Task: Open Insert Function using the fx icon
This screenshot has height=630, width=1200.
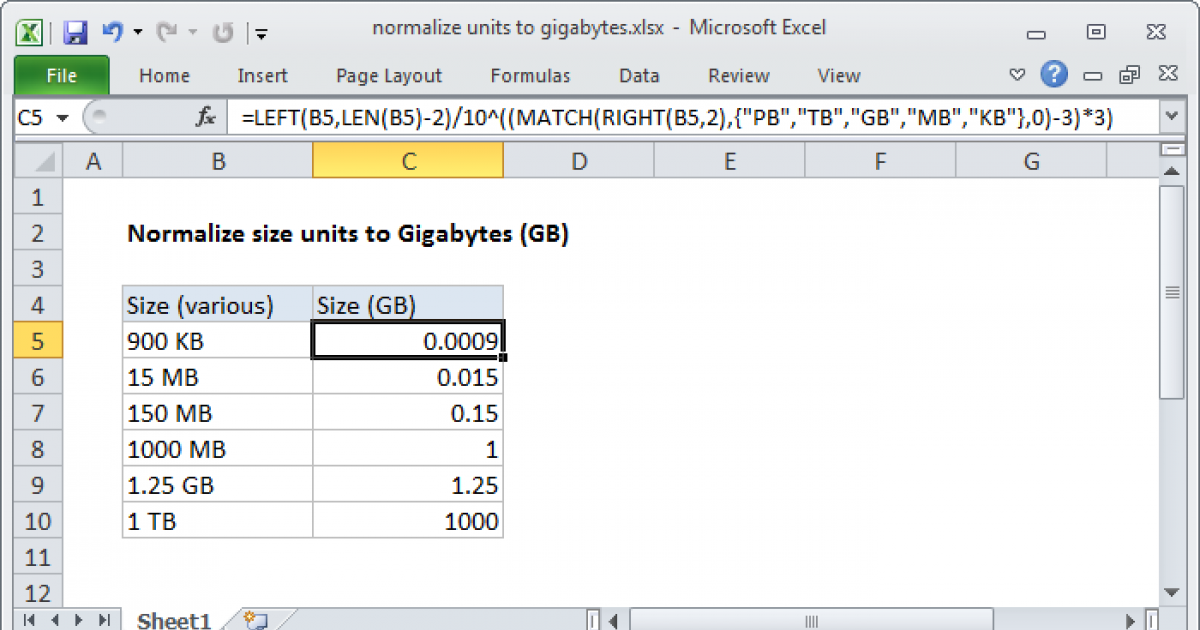Action: coord(205,117)
